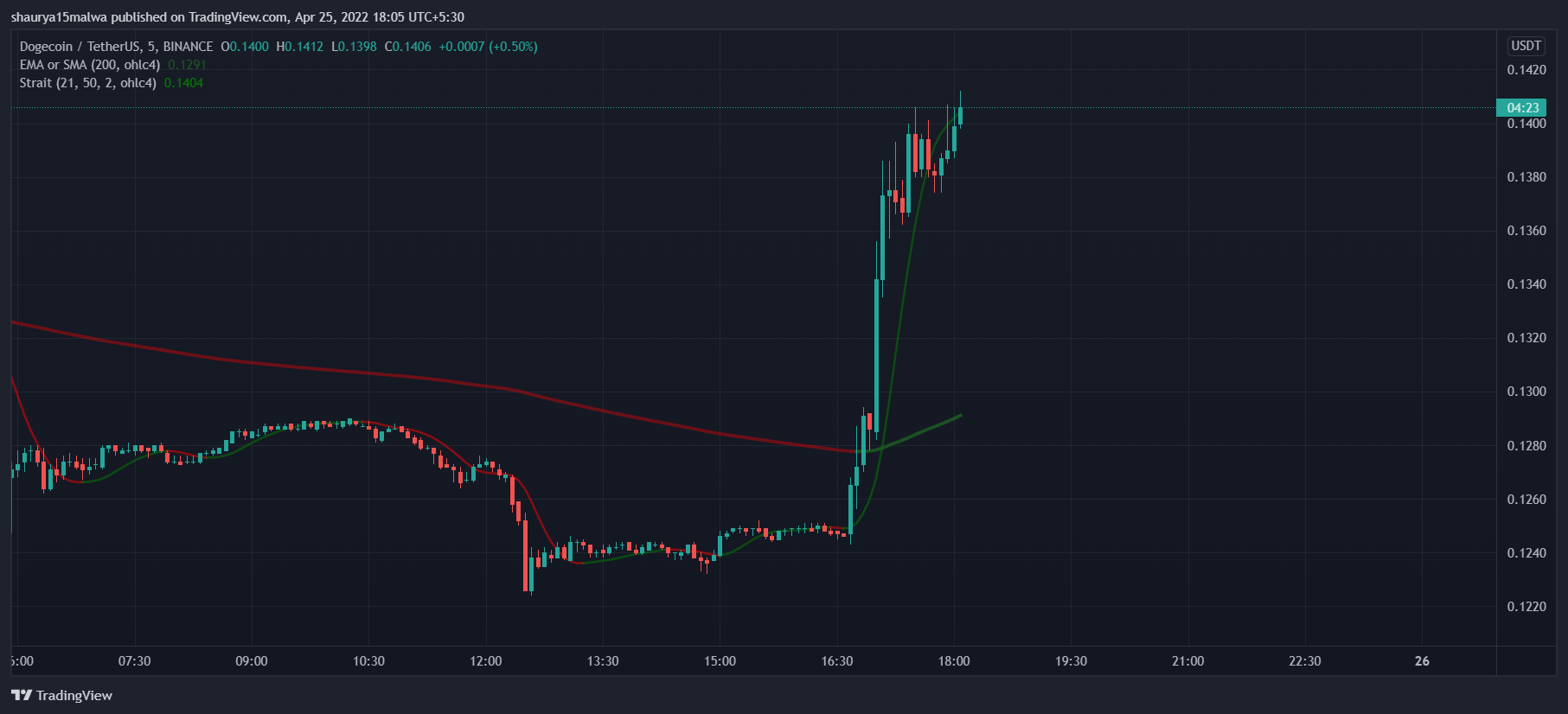Select the Strait indicator legend
The height and width of the screenshot is (714, 1568).
[88, 83]
